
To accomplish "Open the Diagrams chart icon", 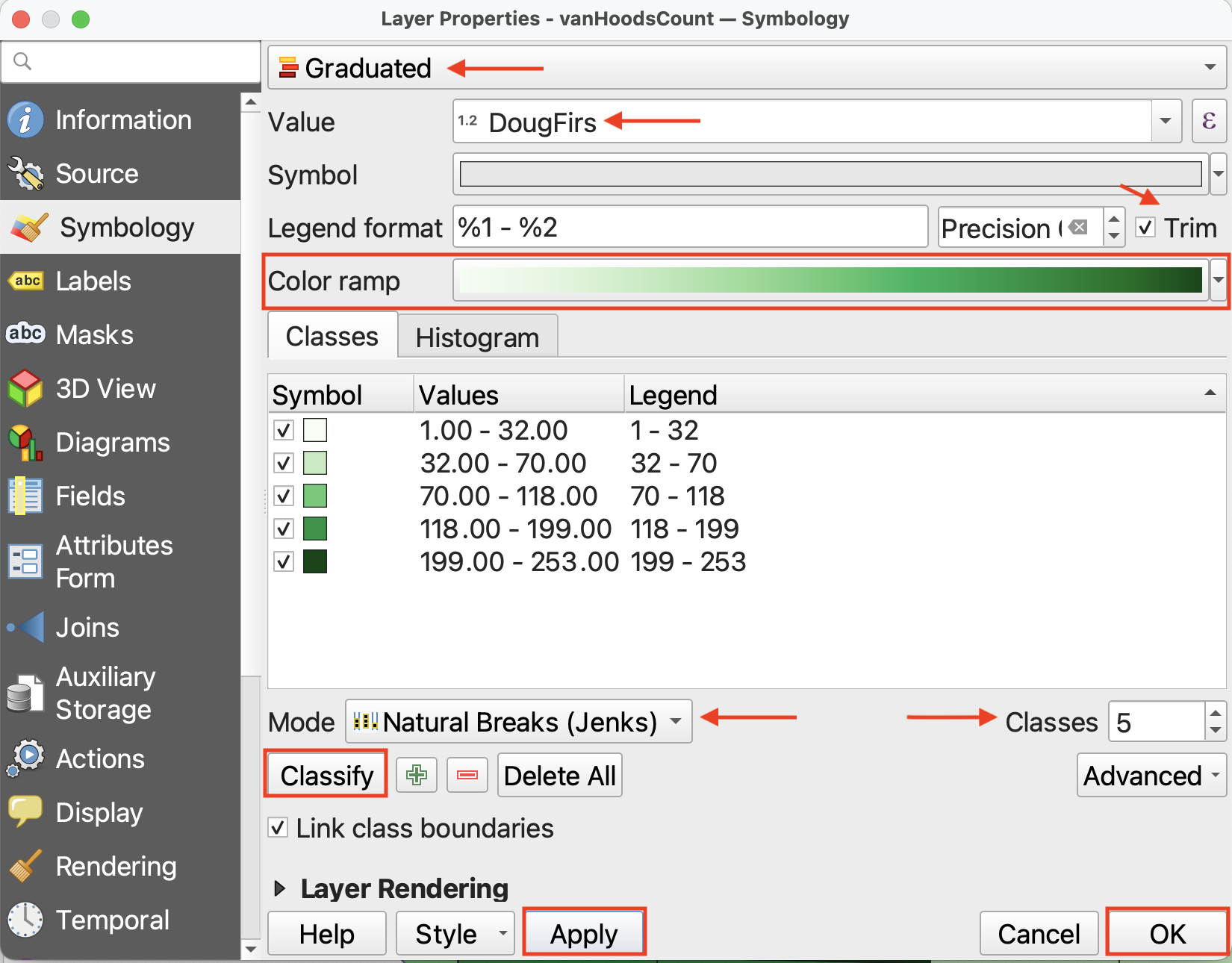I will [25, 442].
